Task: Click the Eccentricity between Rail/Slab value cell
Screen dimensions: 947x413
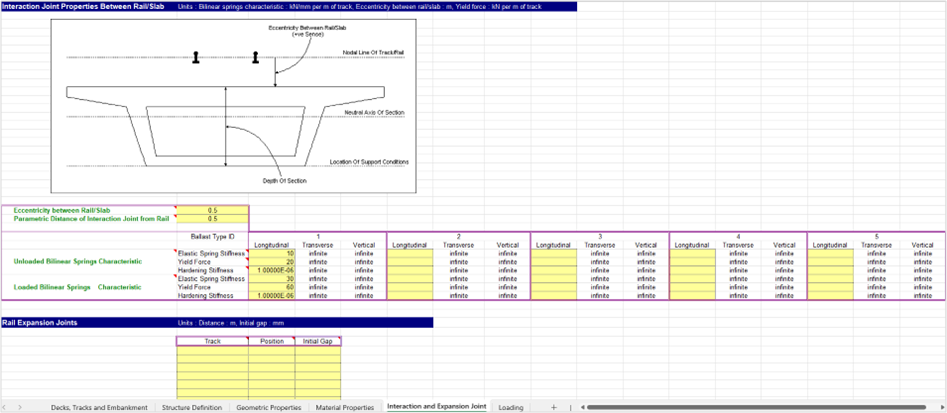Action: pos(212,211)
